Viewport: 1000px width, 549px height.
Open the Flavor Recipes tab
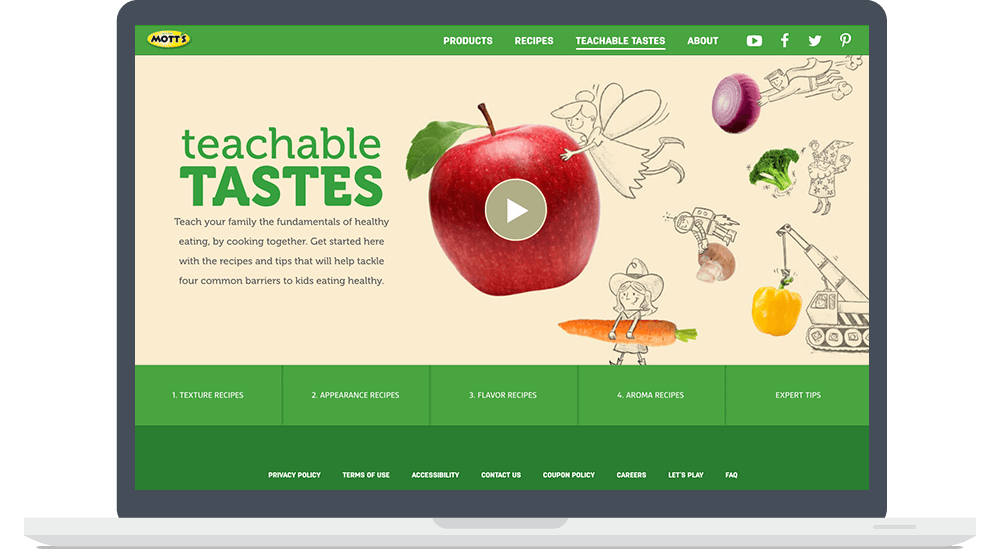(503, 395)
